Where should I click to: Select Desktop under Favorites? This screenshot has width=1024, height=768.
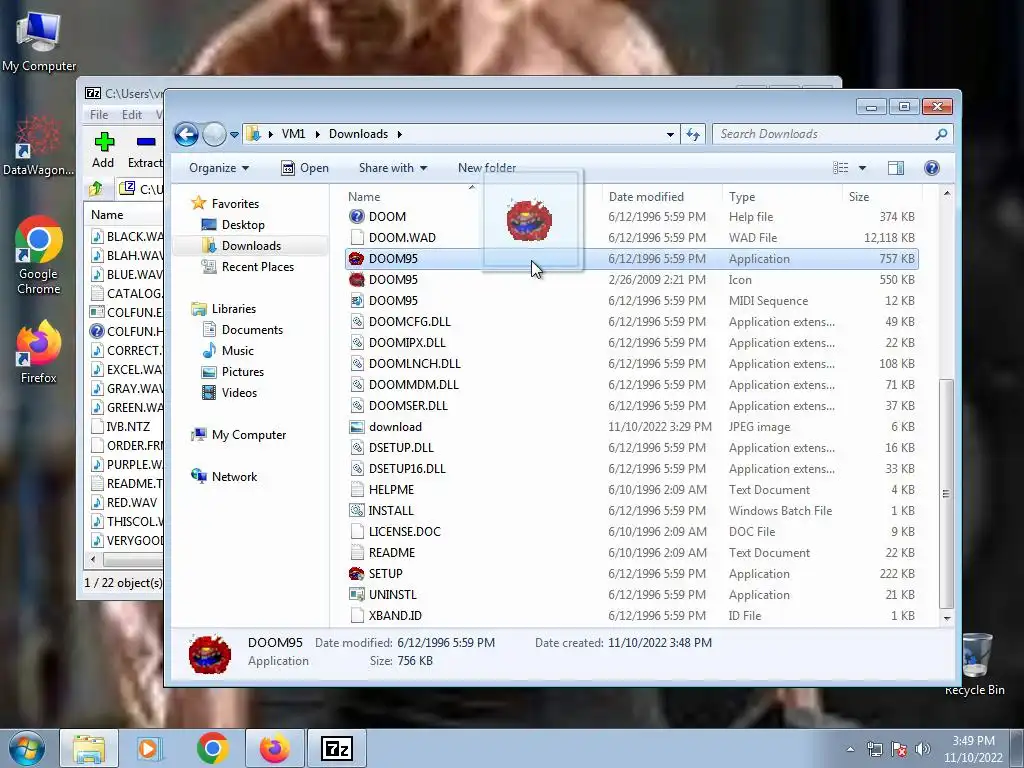pyautogui.click(x=243, y=225)
